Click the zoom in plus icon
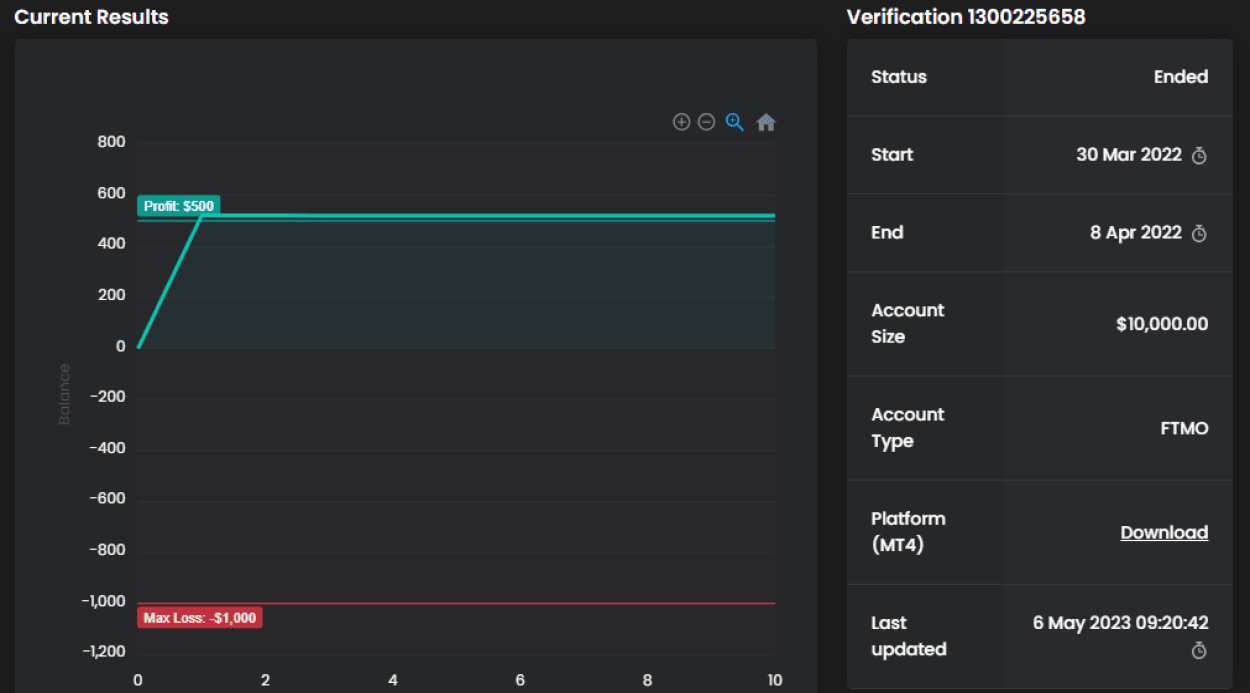Screen dimensions: 1250x693 point(681,122)
